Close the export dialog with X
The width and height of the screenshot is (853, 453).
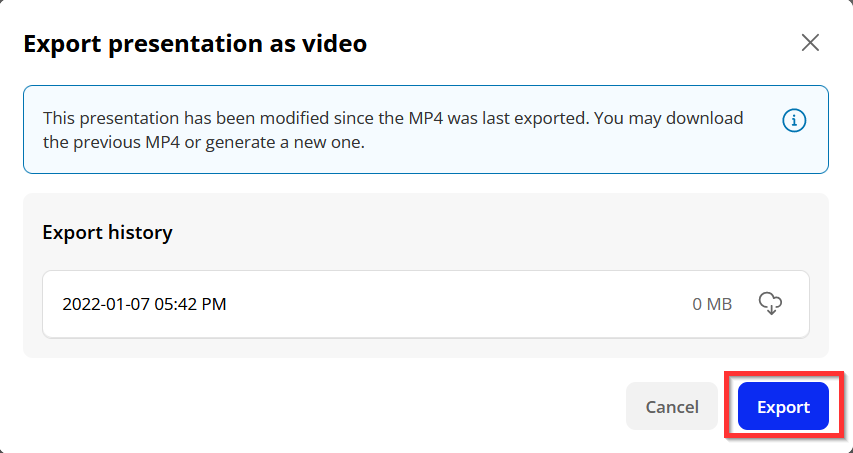click(x=810, y=42)
